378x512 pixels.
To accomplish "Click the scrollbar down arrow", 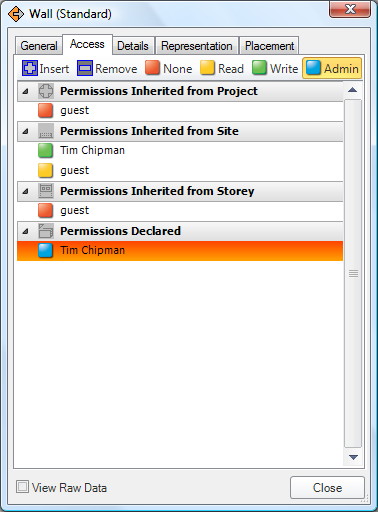I will (353, 457).
